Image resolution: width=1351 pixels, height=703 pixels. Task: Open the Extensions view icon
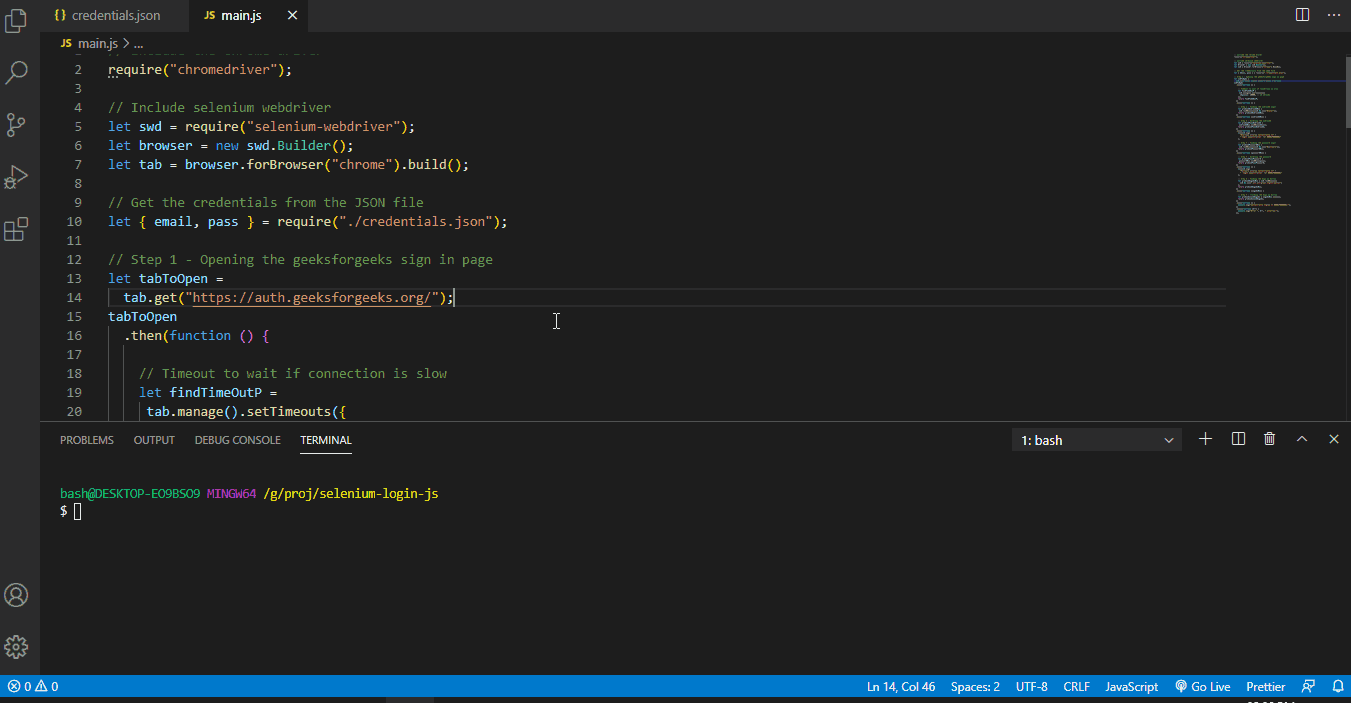[x=16, y=229]
